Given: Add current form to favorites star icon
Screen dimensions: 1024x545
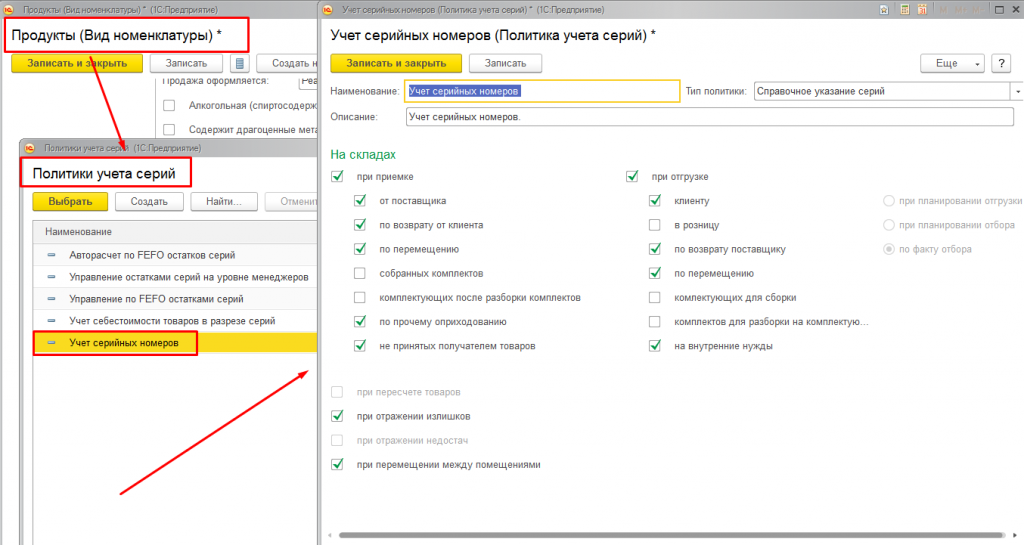Looking at the screenshot, I should (884, 10).
